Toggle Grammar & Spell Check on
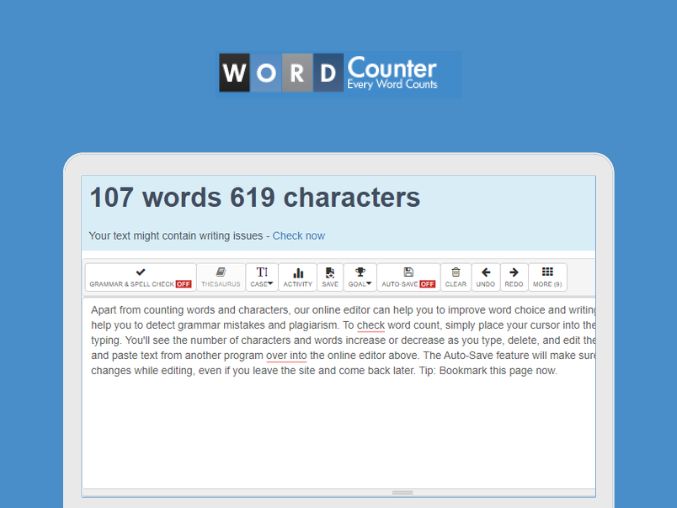677x508 pixels. (140, 277)
